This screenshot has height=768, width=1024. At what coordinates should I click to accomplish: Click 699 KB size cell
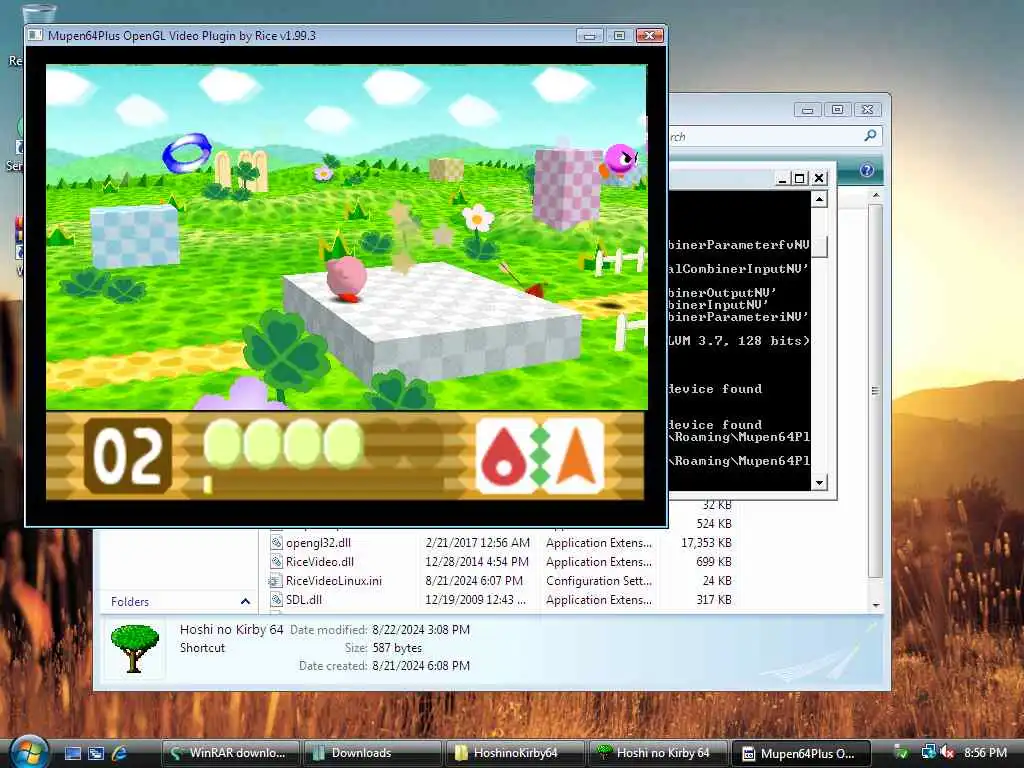[x=714, y=562]
